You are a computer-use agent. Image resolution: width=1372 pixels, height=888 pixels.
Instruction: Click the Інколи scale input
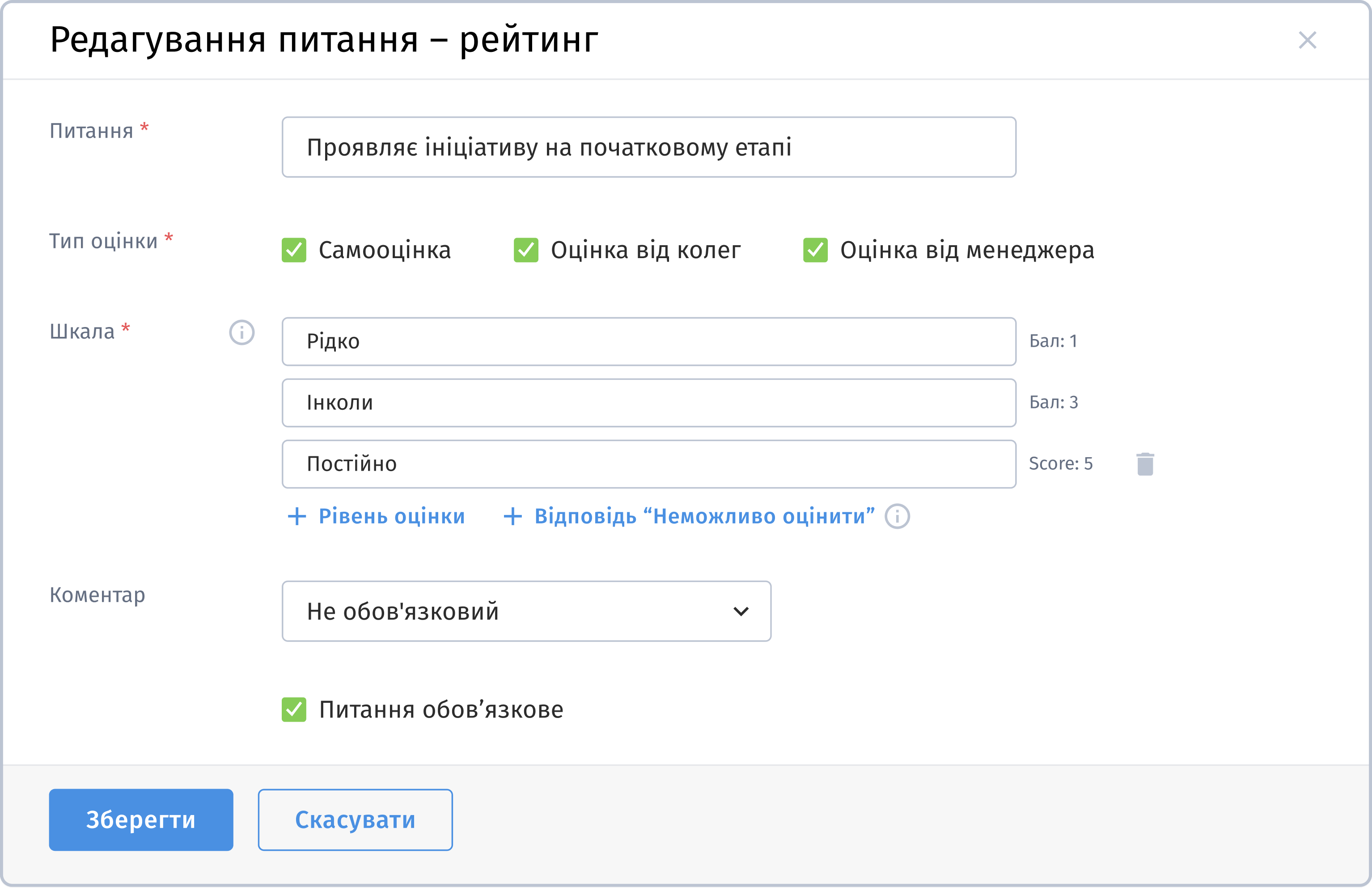(648, 403)
